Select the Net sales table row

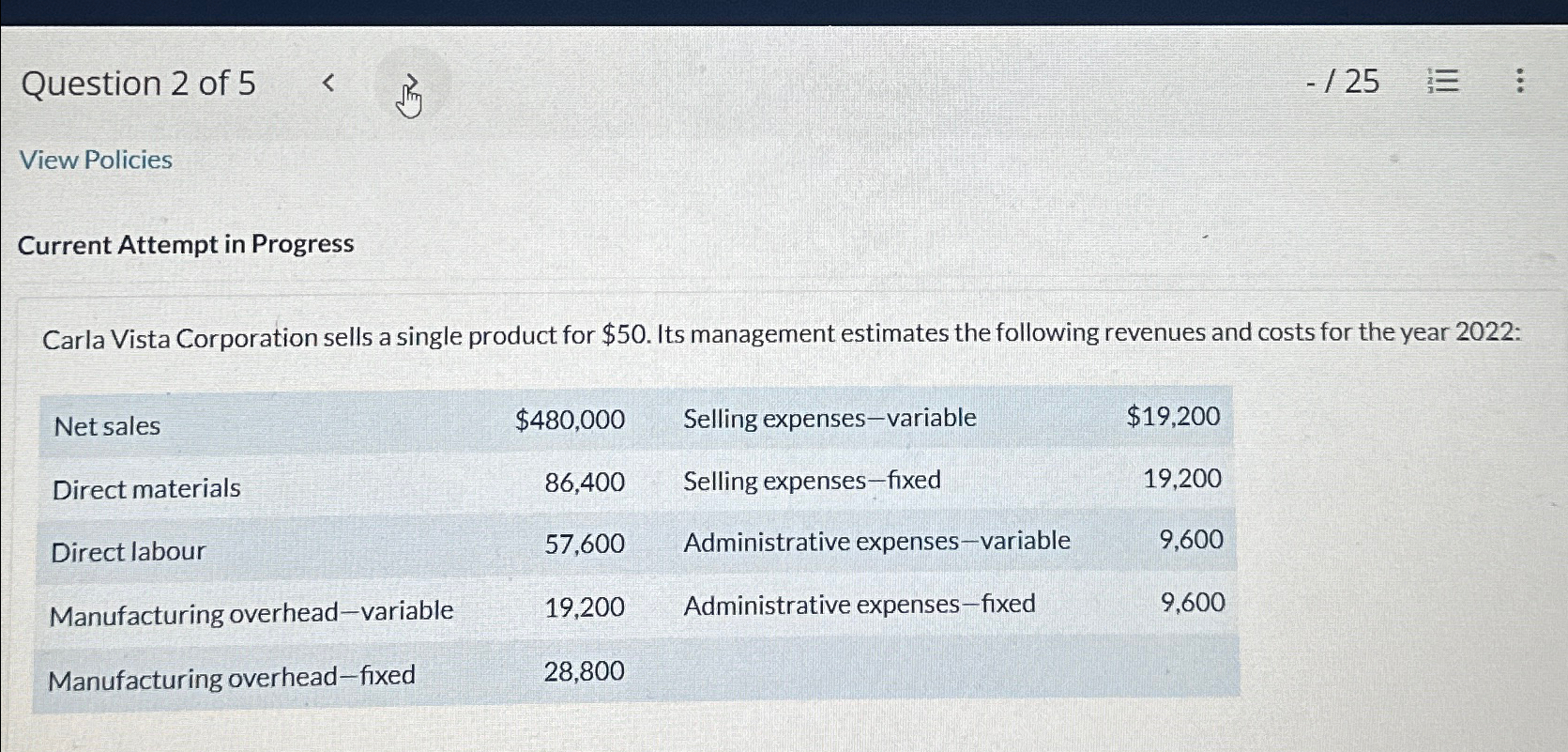(106, 424)
